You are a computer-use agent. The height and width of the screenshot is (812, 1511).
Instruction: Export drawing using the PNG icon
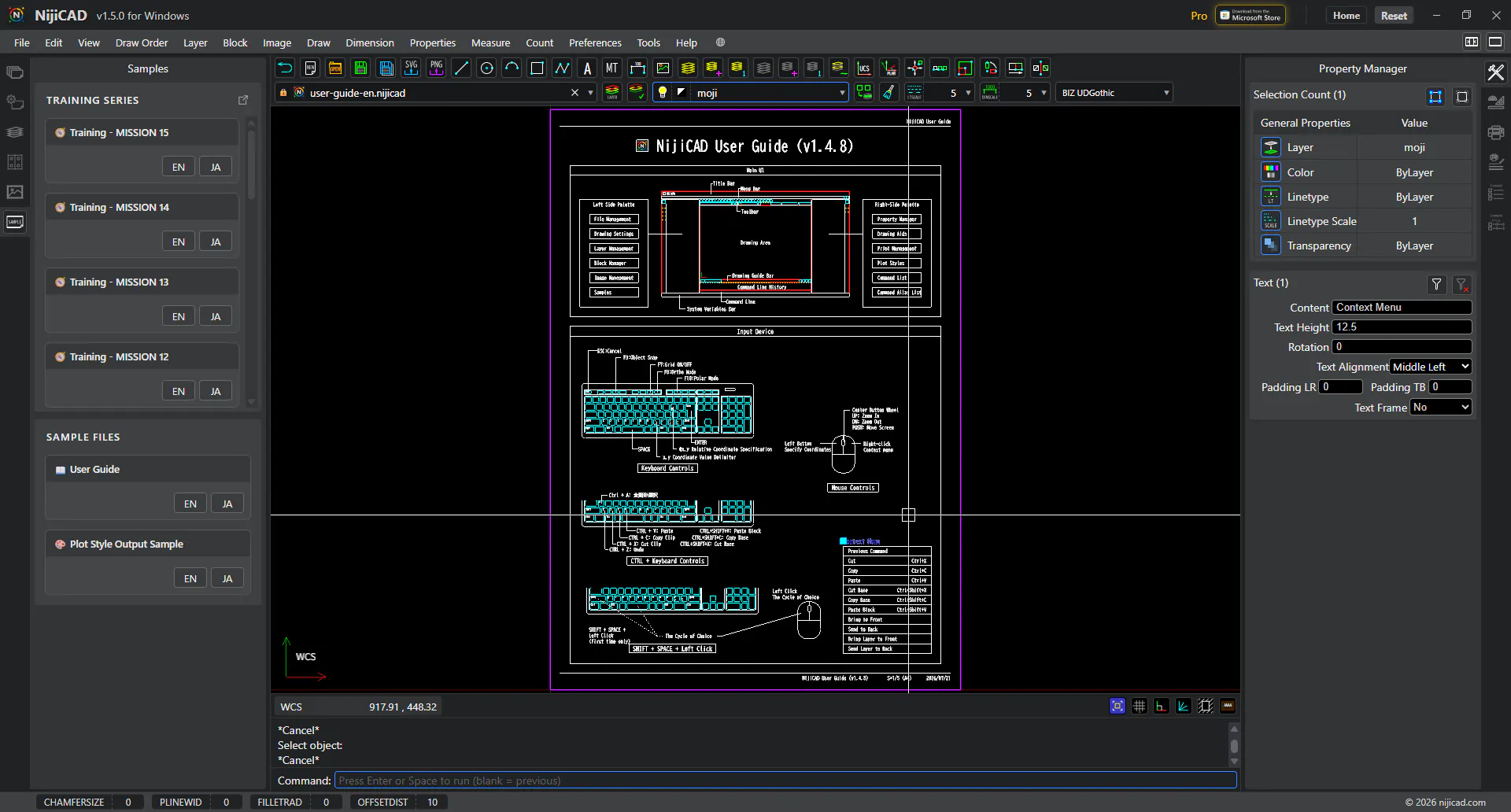[437, 68]
